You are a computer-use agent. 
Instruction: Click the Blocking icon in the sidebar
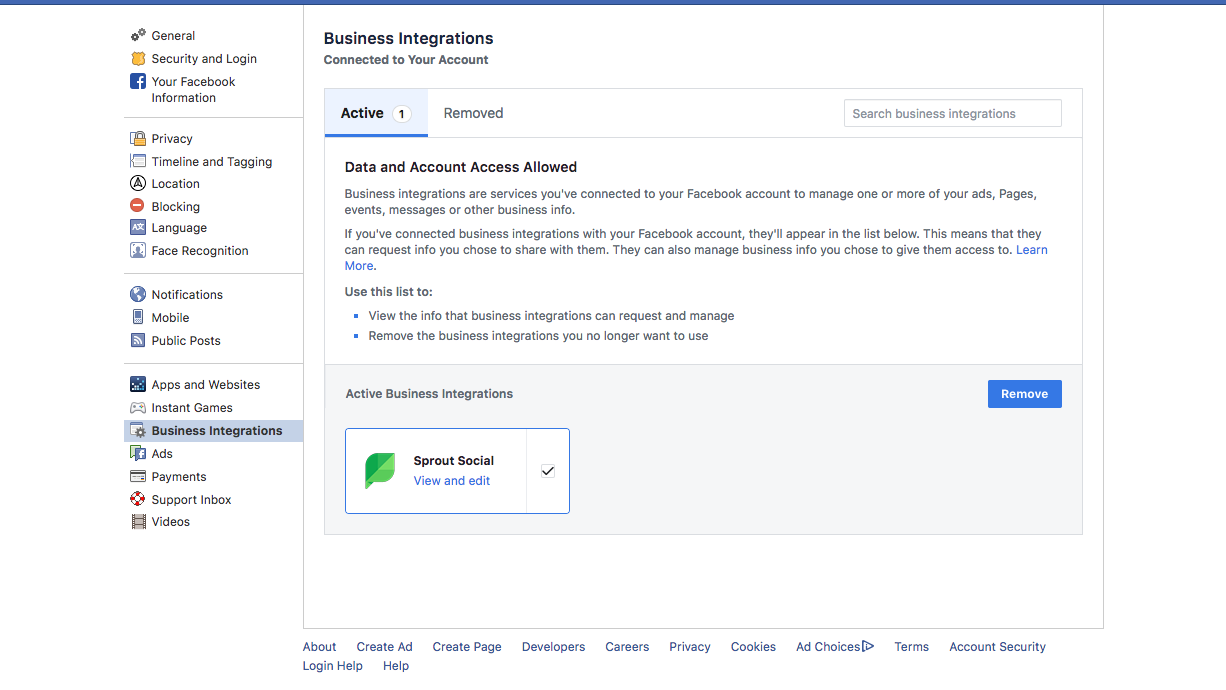pyautogui.click(x=137, y=206)
